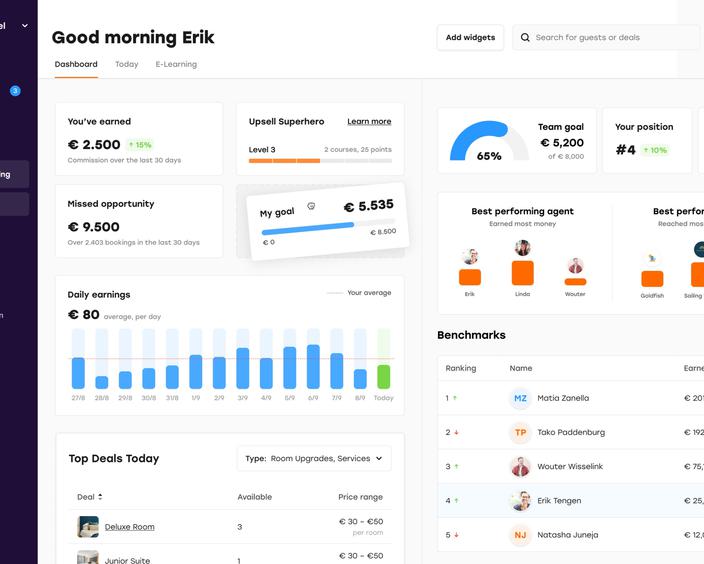Screen dimensions: 704x564
Task: Click the search magnifier icon
Action: pyautogui.click(x=525, y=38)
